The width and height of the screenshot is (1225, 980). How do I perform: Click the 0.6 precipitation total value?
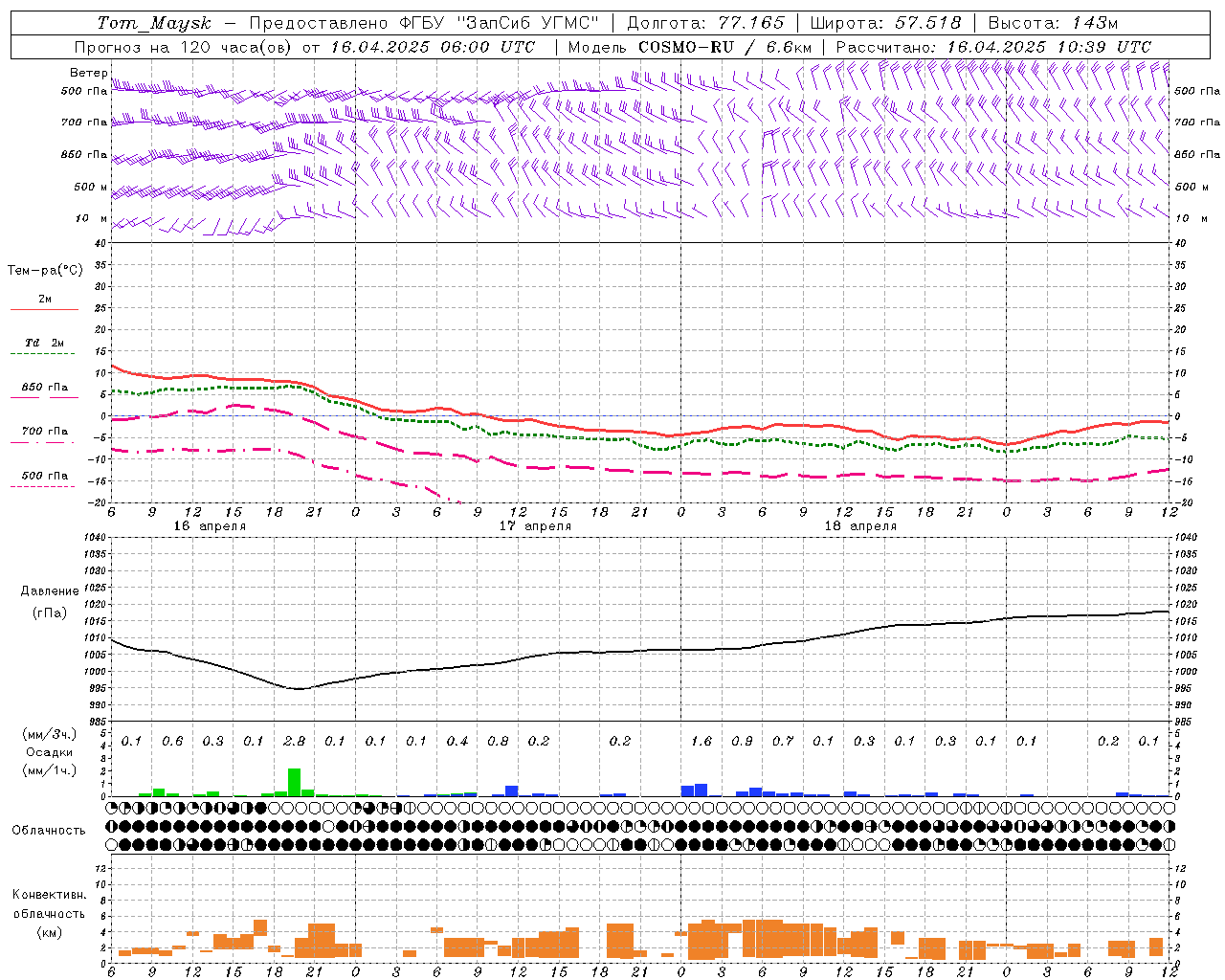(172, 742)
